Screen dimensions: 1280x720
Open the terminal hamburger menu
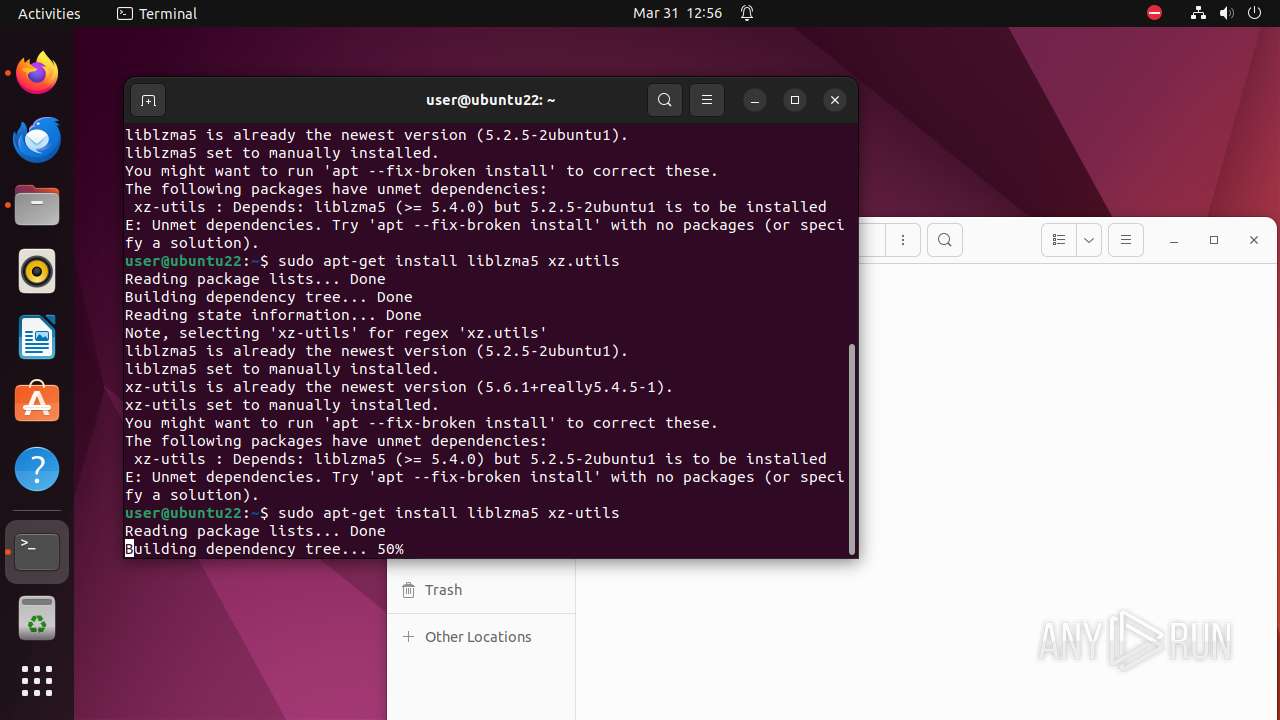point(707,100)
